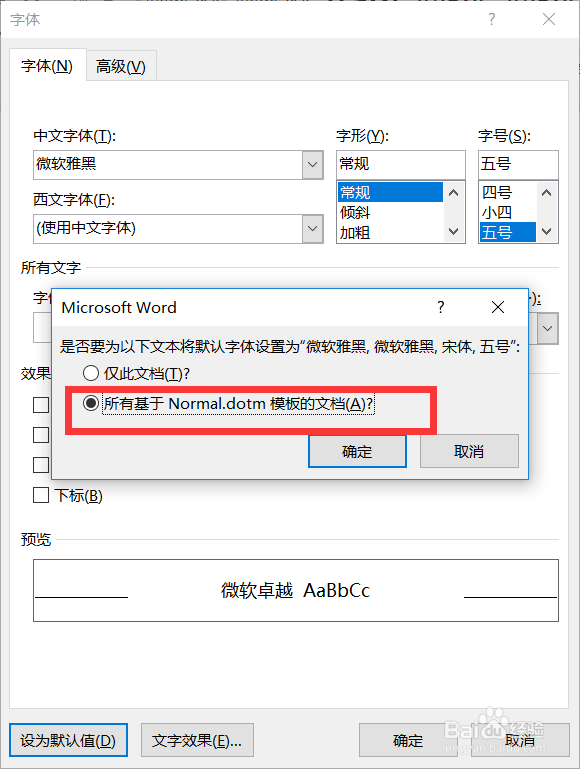Viewport: 580px width, 769px height.
Task: Confirm with 确定 in Microsoft Word prompt
Action: 357,451
